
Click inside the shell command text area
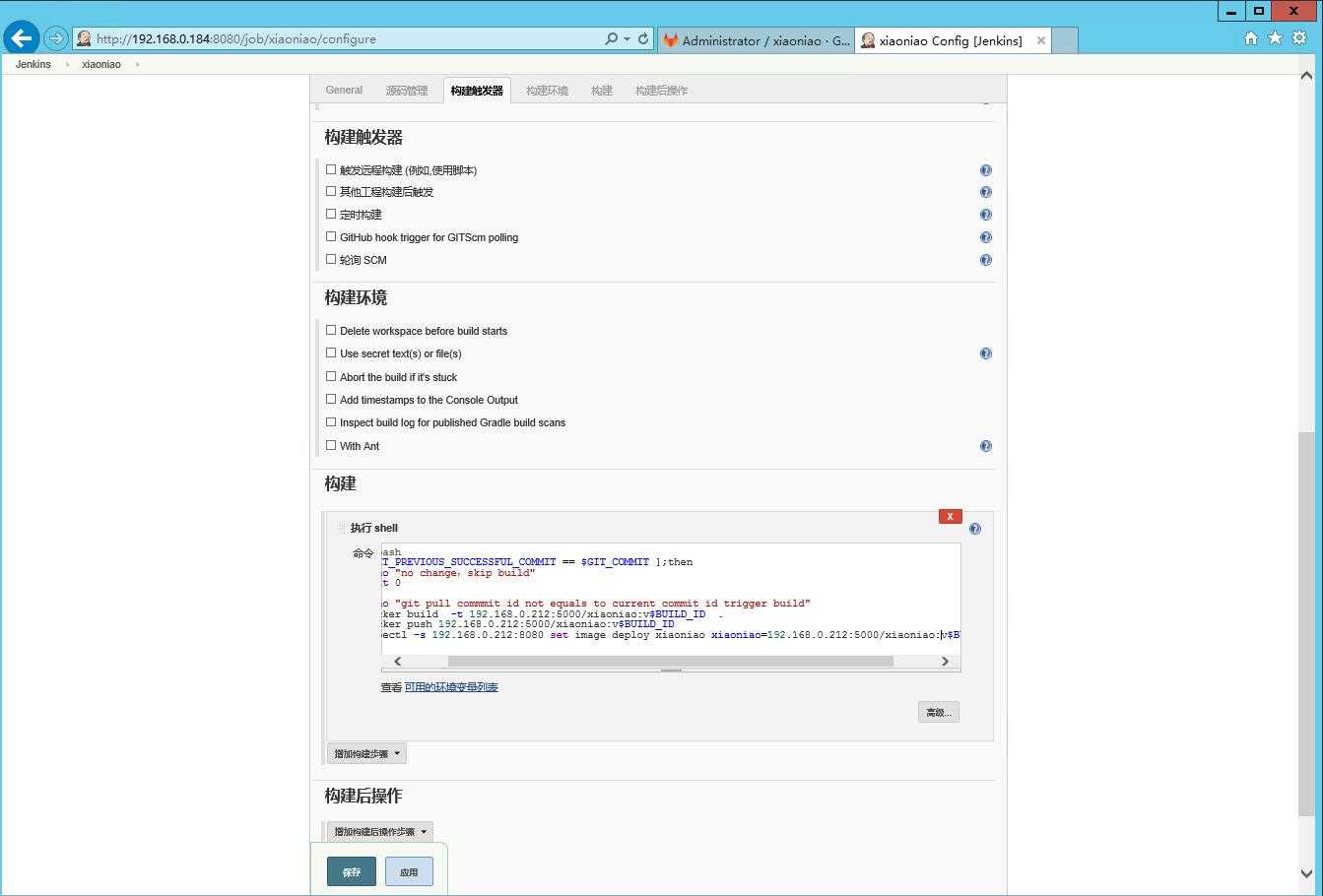click(671, 598)
